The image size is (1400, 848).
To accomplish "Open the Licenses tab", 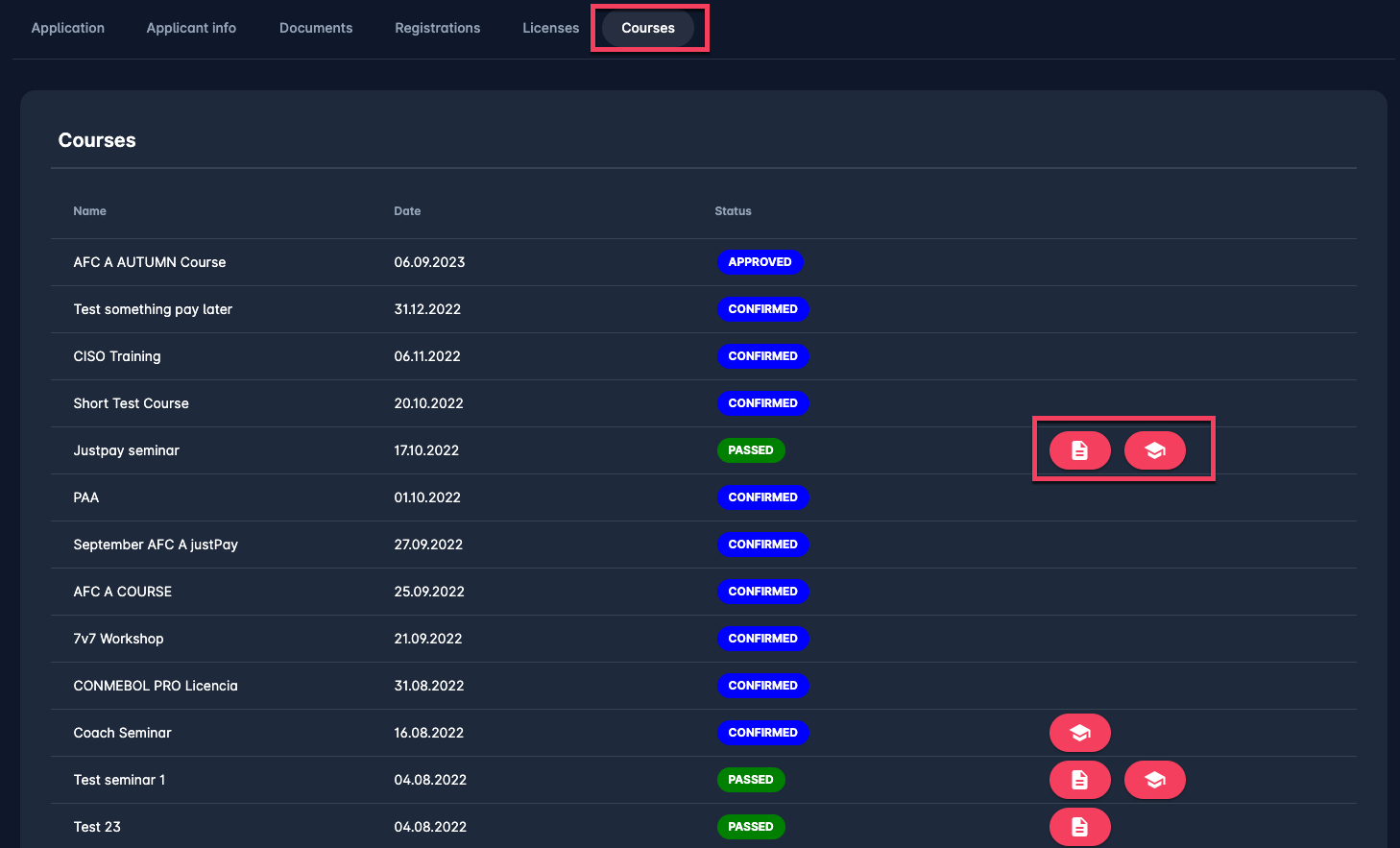I will (550, 28).
